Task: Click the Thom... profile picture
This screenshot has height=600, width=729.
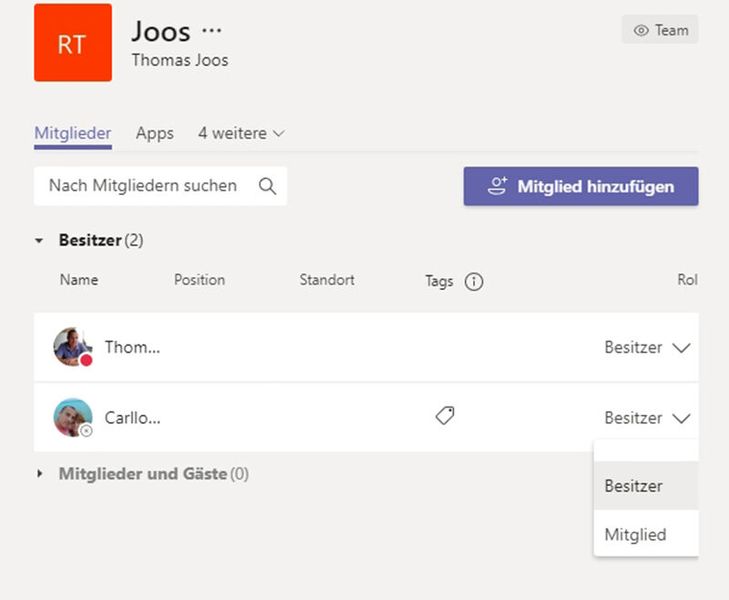Action: (73, 347)
